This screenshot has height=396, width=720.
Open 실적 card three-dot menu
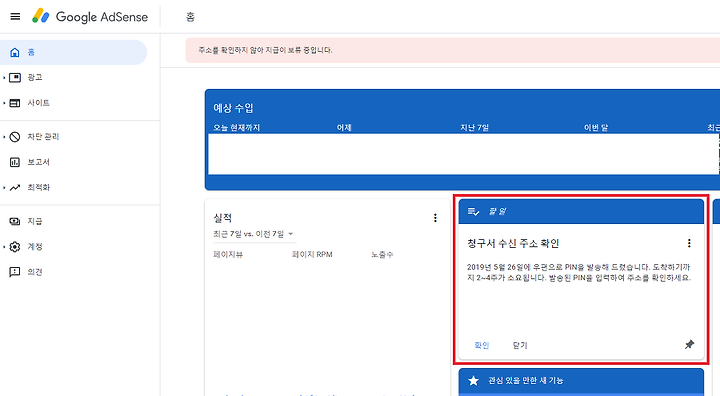pyautogui.click(x=435, y=218)
